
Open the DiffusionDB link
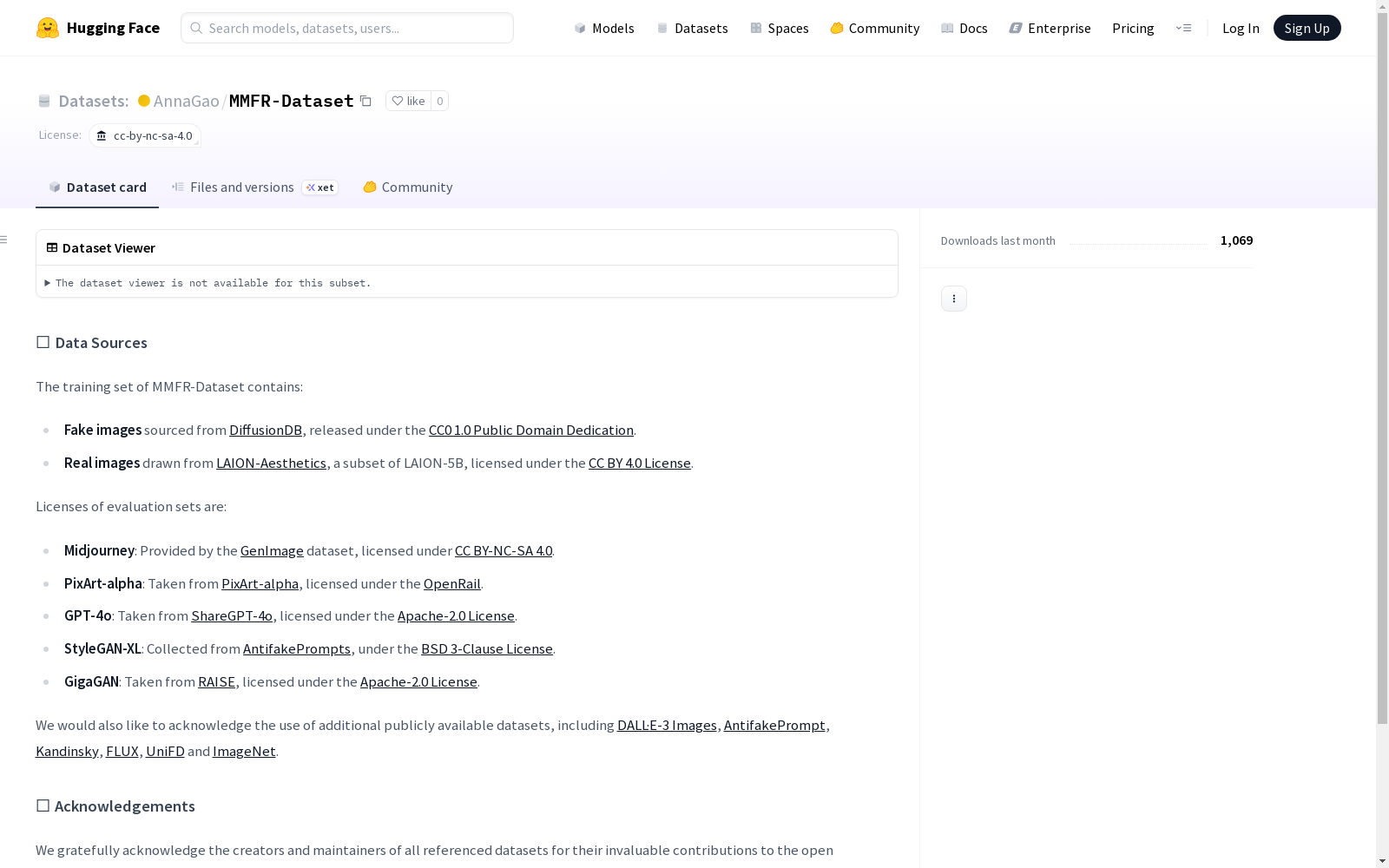click(x=266, y=431)
